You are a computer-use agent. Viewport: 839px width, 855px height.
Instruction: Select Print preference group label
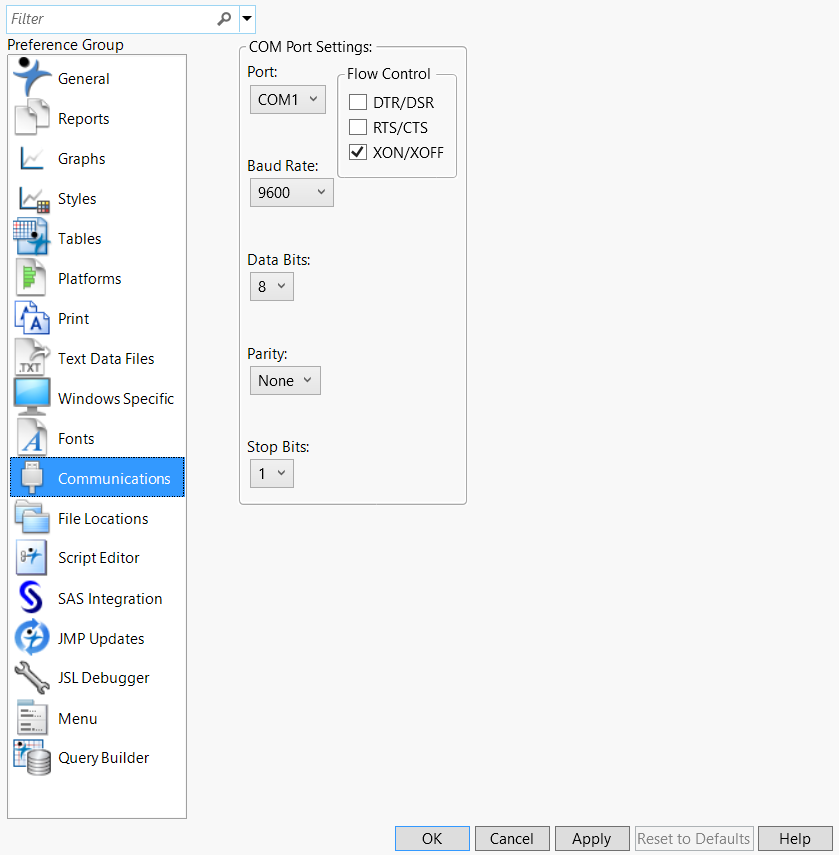pyautogui.click(x=73, y=318)
